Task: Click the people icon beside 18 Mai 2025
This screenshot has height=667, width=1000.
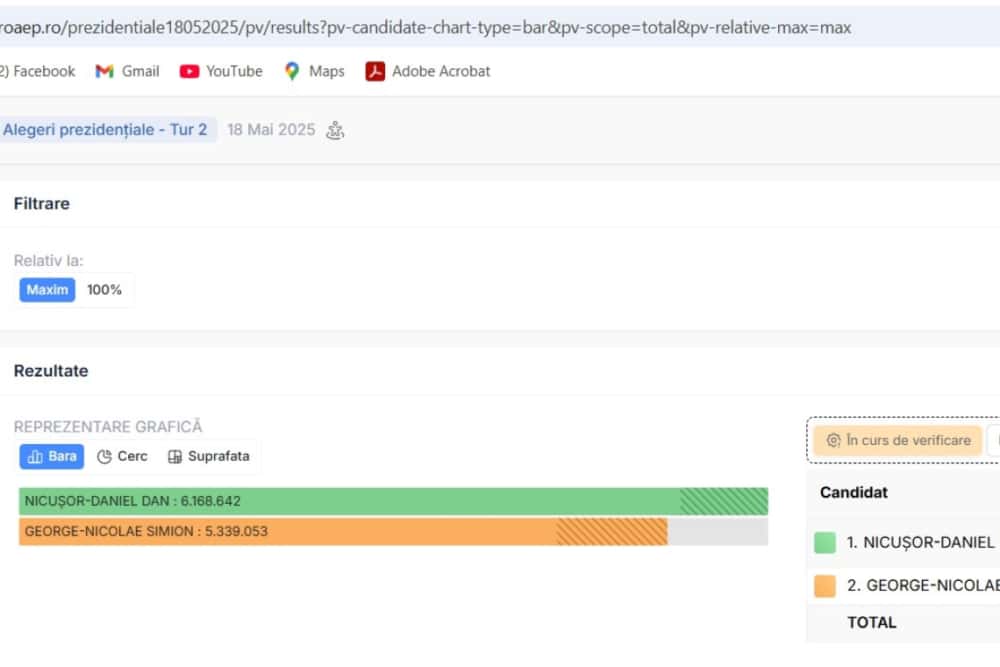Action: tap(336, 130)
